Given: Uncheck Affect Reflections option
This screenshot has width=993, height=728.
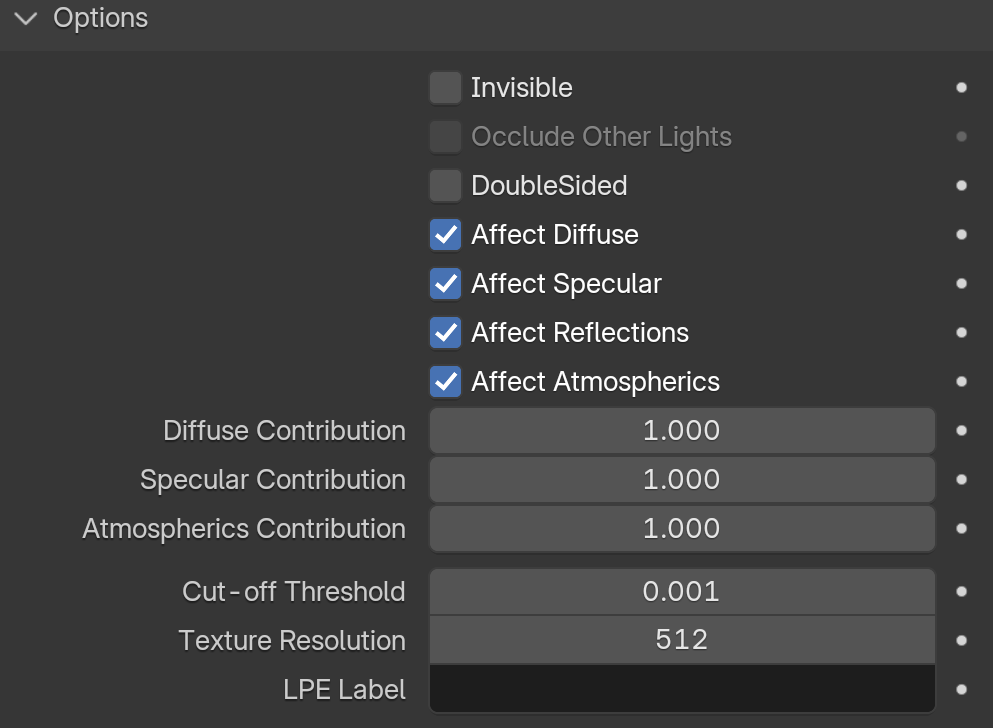Looking at the screenshot, I should (x=445, y=333).
